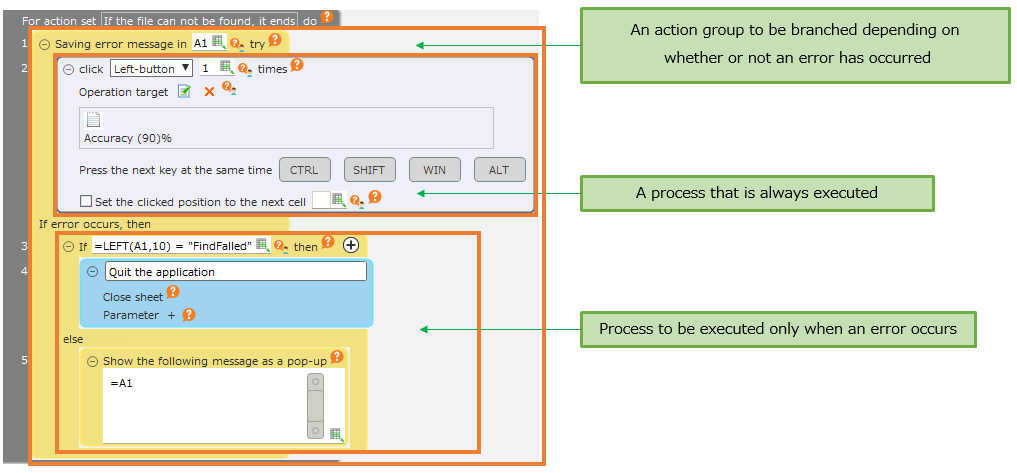This screenshot has height=473, width=1017.
Task: Click the pop-up message scrollbar
Action: tap(315, 406)
